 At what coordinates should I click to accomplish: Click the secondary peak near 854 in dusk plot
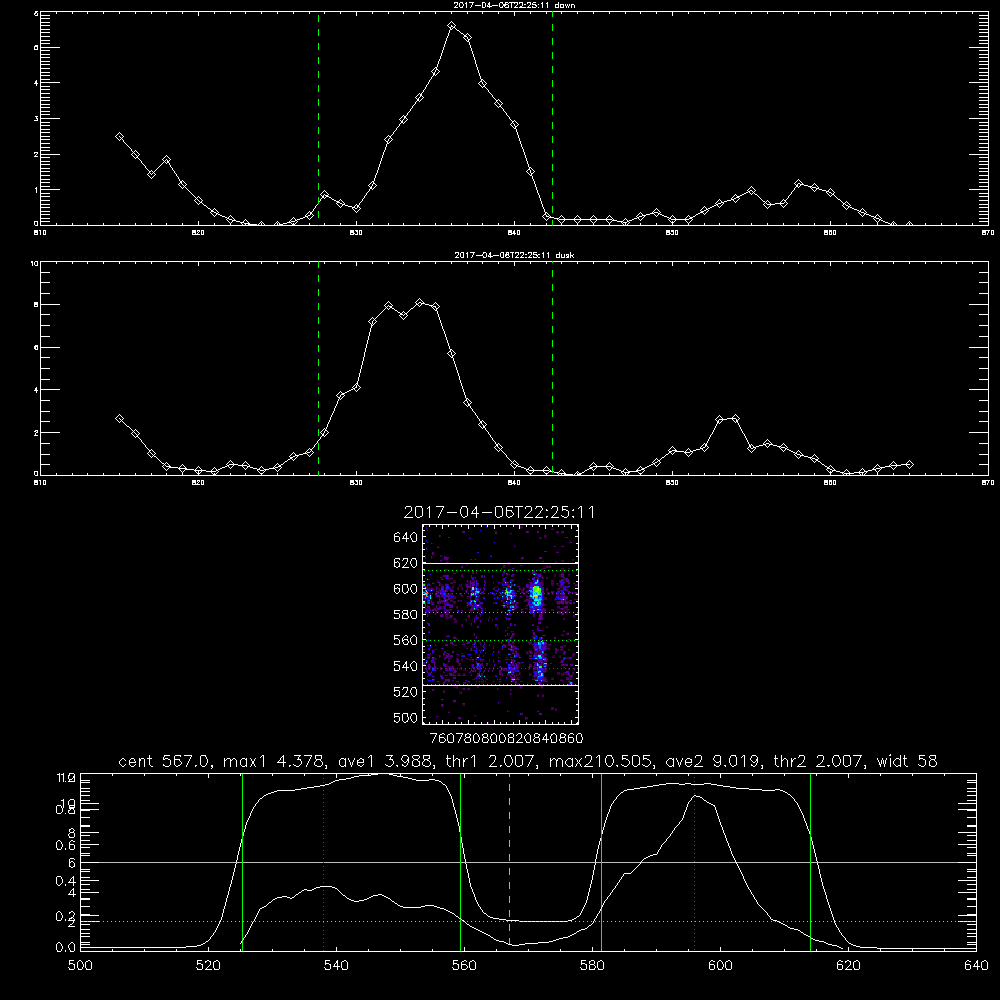click(x=735, y=418)
